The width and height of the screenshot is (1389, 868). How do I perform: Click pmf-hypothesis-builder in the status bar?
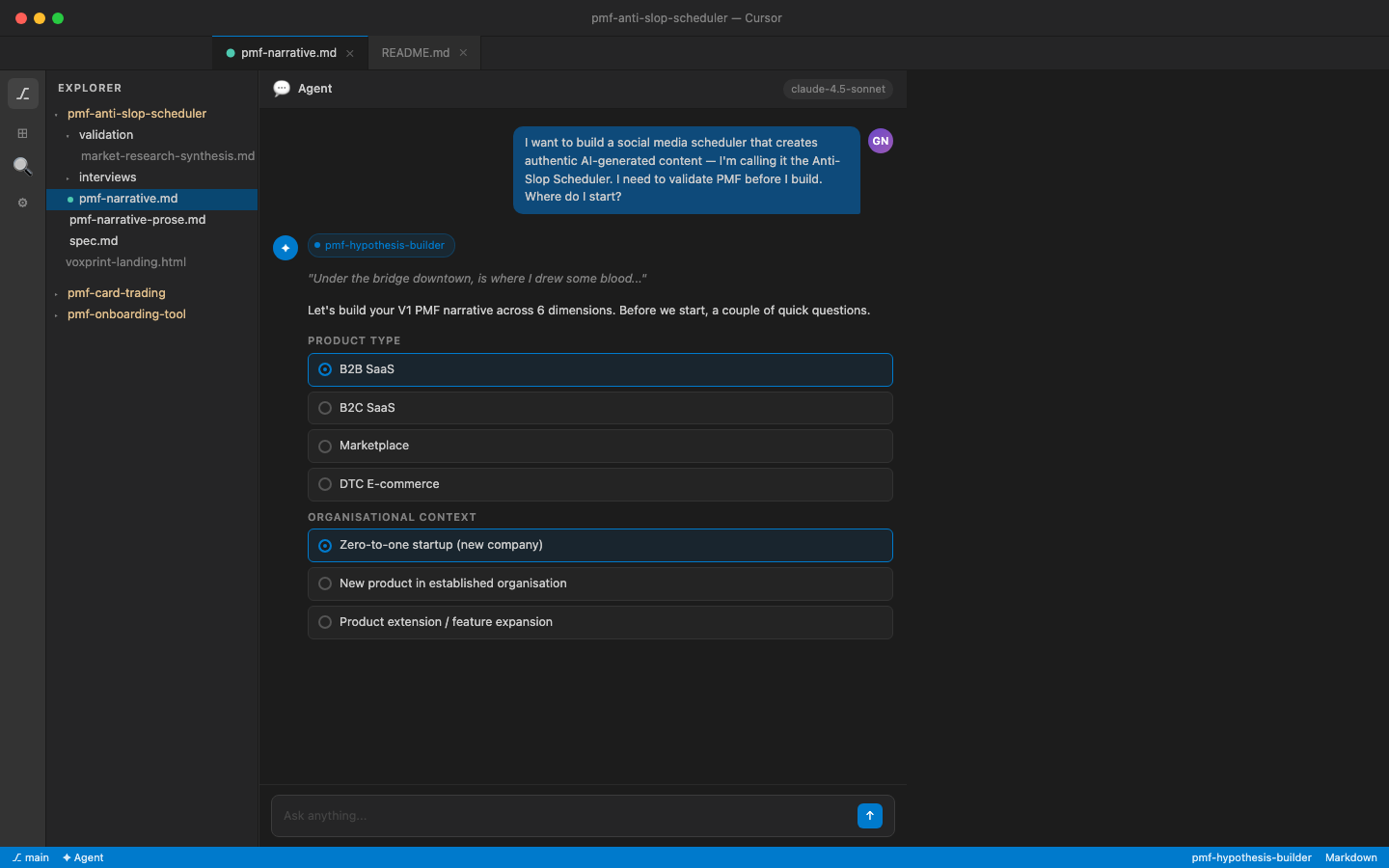[1251, 857]
